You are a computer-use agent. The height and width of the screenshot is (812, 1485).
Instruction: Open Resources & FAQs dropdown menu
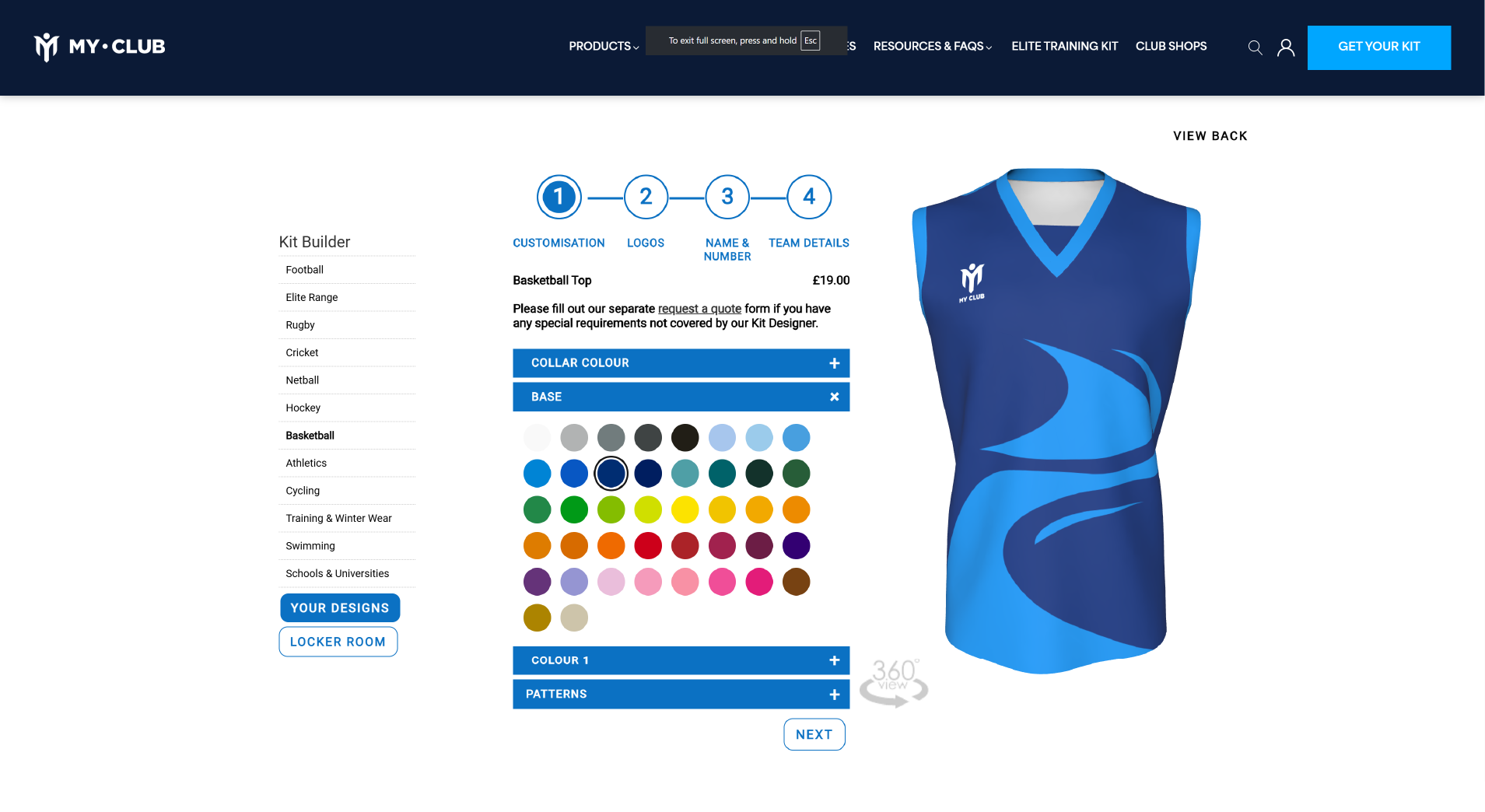933,47
